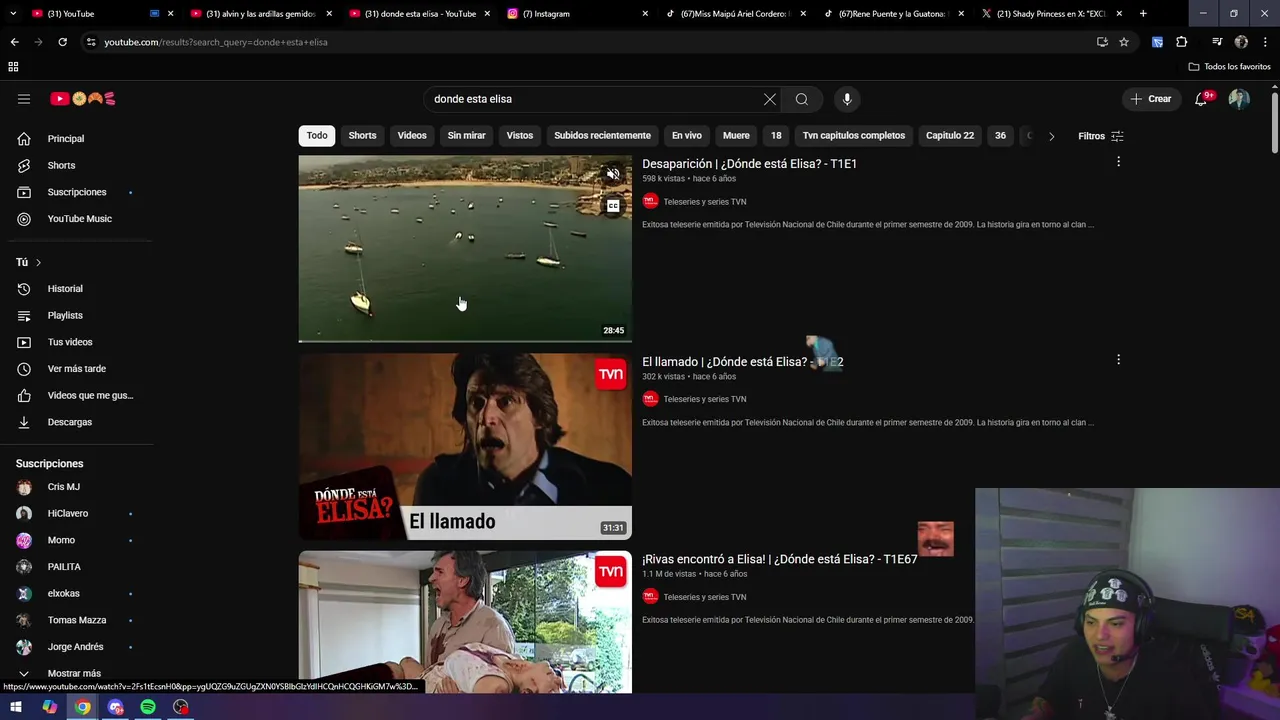This screenshot has height=720, width=1280.
Task: Click the search magnifier button
Action: coord(801,99)
